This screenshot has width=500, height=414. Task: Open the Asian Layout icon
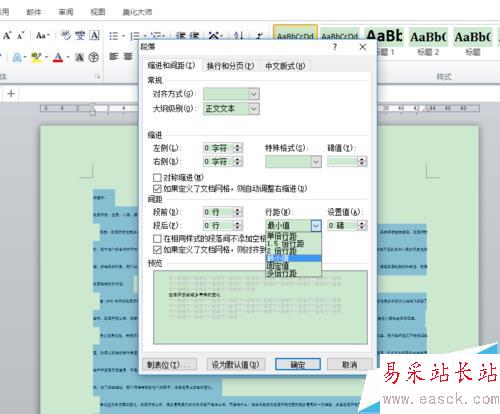coord(214,35)
